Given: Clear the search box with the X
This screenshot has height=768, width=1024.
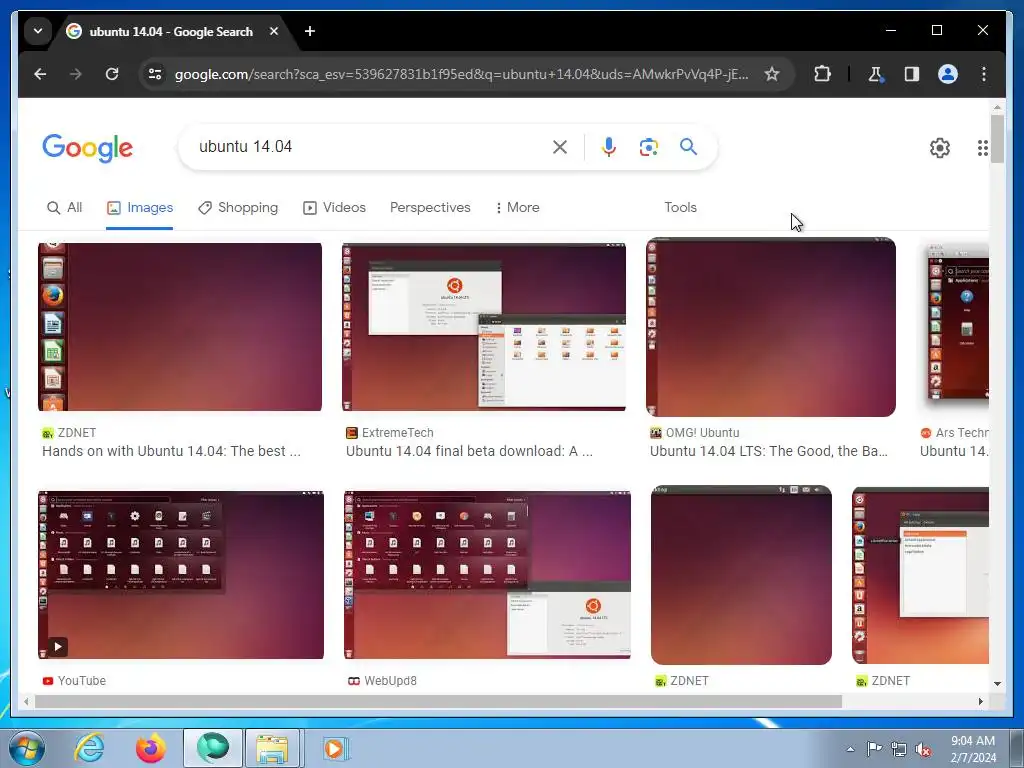Looking at the screenshot, I should coord(560,147).
